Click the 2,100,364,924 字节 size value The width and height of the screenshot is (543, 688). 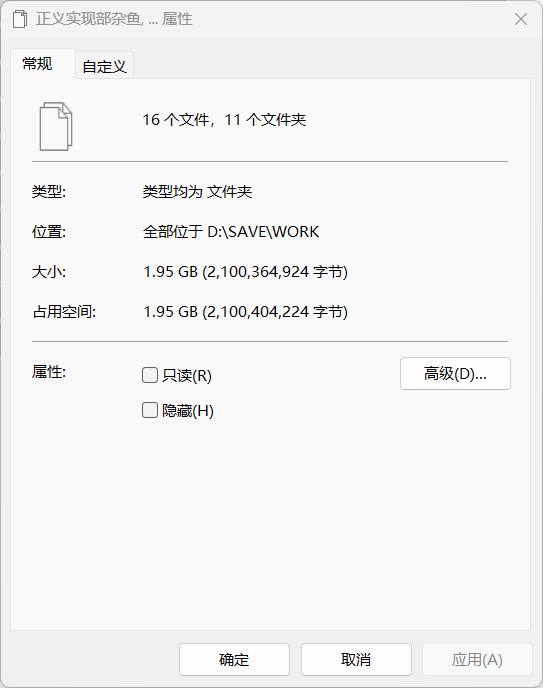pos(277,272)
